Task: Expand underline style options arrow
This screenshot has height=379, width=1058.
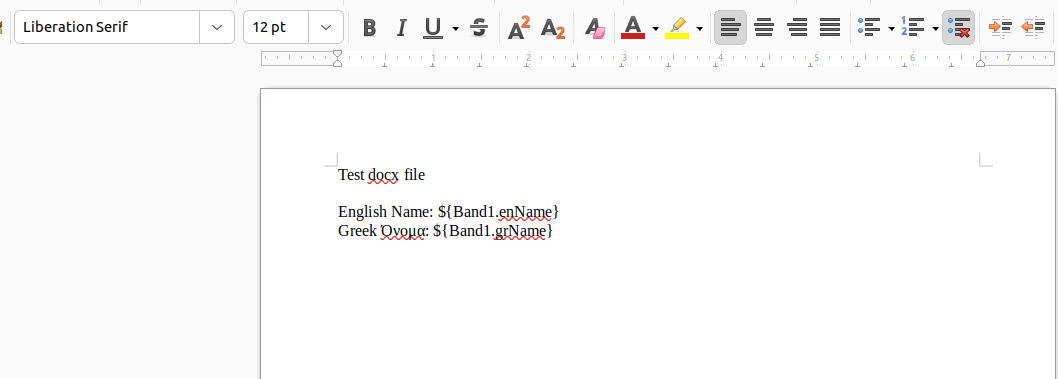Action: (x=455, y=28)
